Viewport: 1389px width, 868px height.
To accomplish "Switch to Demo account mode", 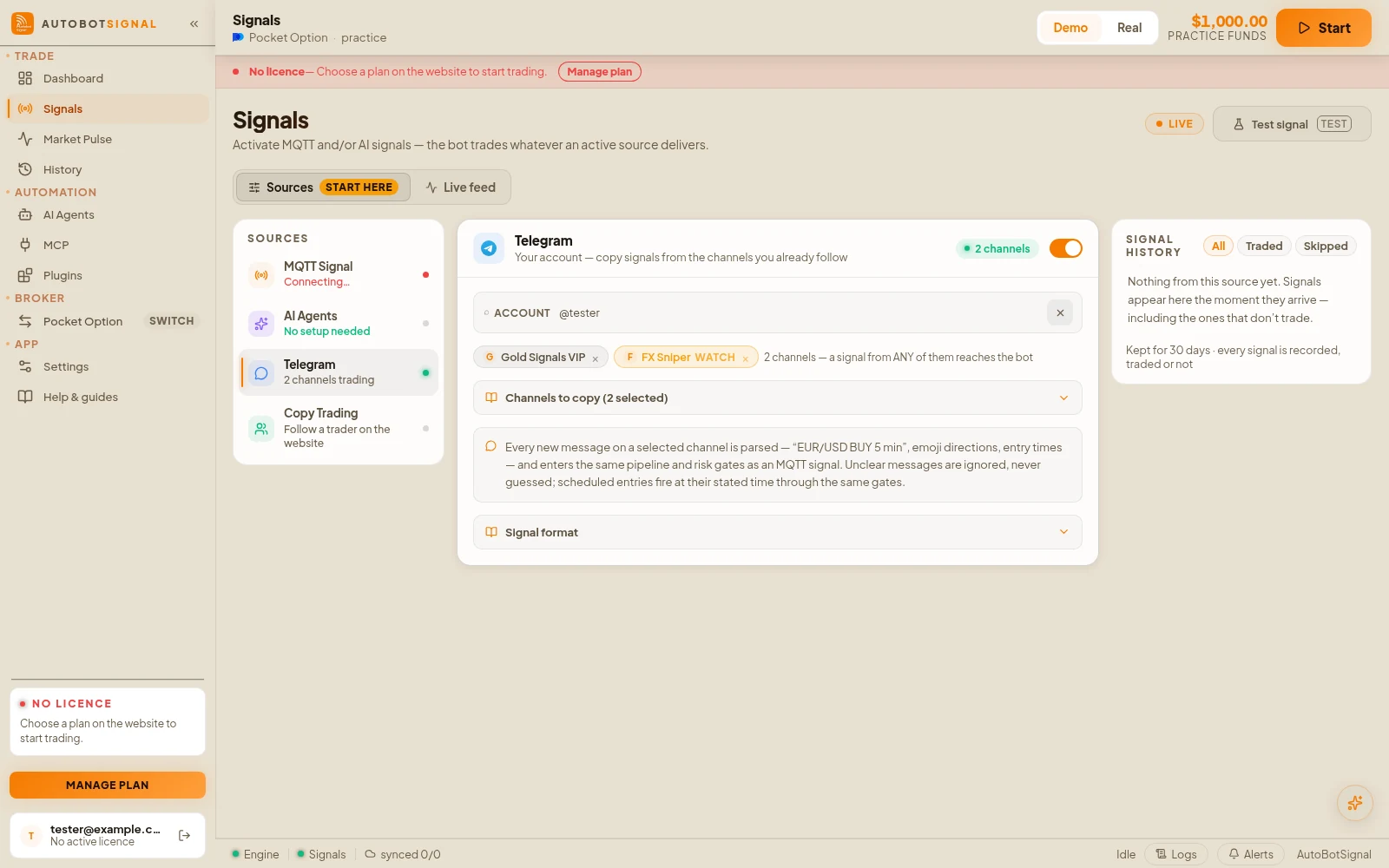I will [x=1070, y=28].
